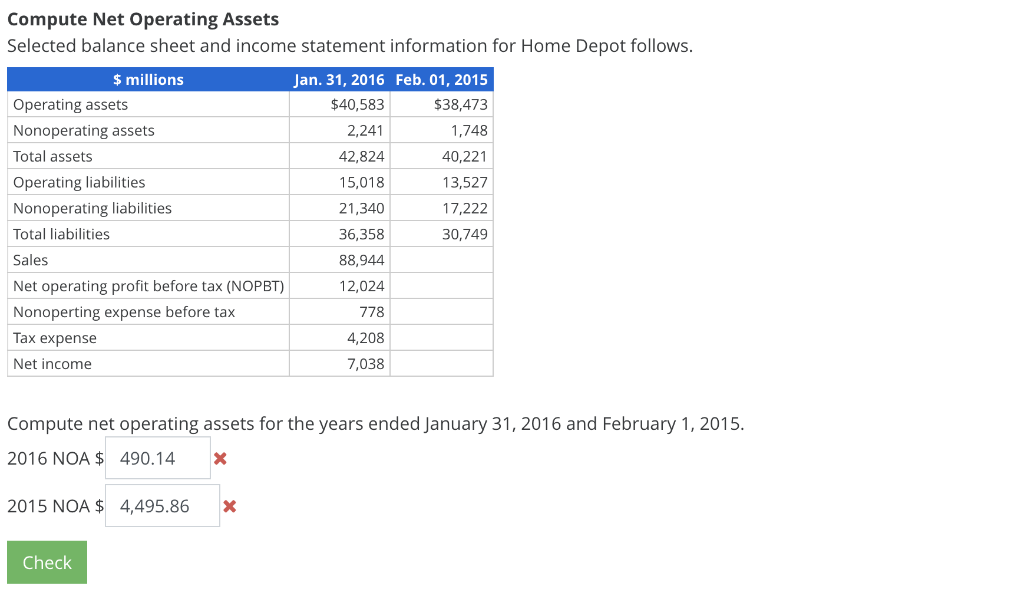Viewport: 1024px width, 612px height.
Task: Click the Feb. 01, 2015 column header
Action: [441, 79]
